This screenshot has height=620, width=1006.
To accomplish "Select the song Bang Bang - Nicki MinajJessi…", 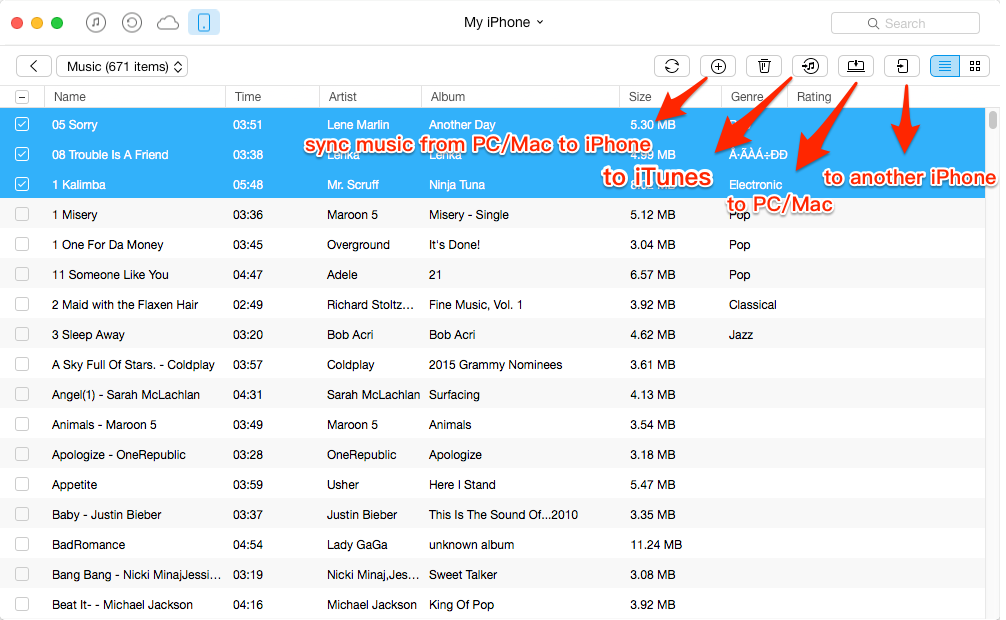I will pyautogui.click(x=136, y=575).
